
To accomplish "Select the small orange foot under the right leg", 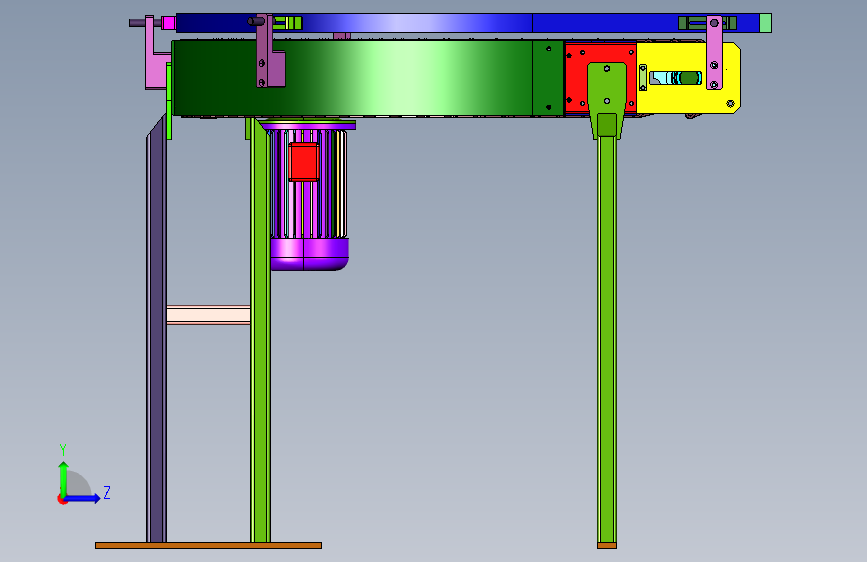I will [x=607, y=545].
